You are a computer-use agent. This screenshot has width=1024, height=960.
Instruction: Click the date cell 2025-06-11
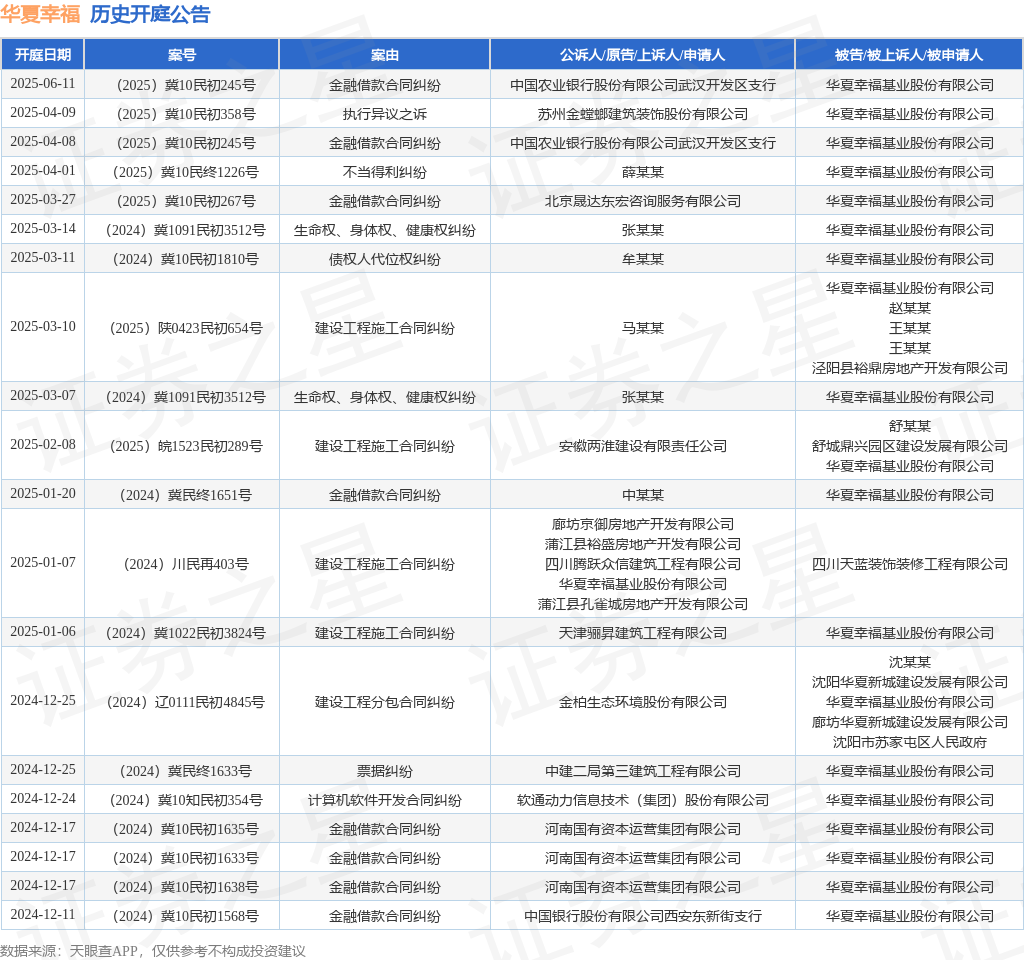pos(43,84)
